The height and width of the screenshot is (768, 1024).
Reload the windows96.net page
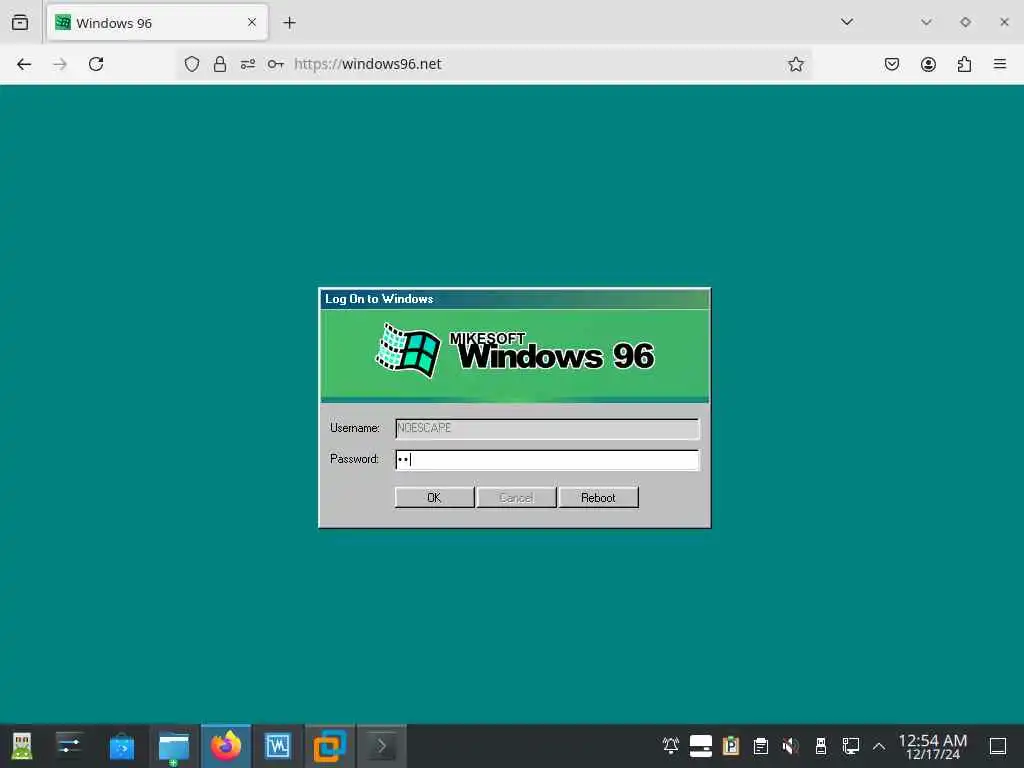point(96,64)
